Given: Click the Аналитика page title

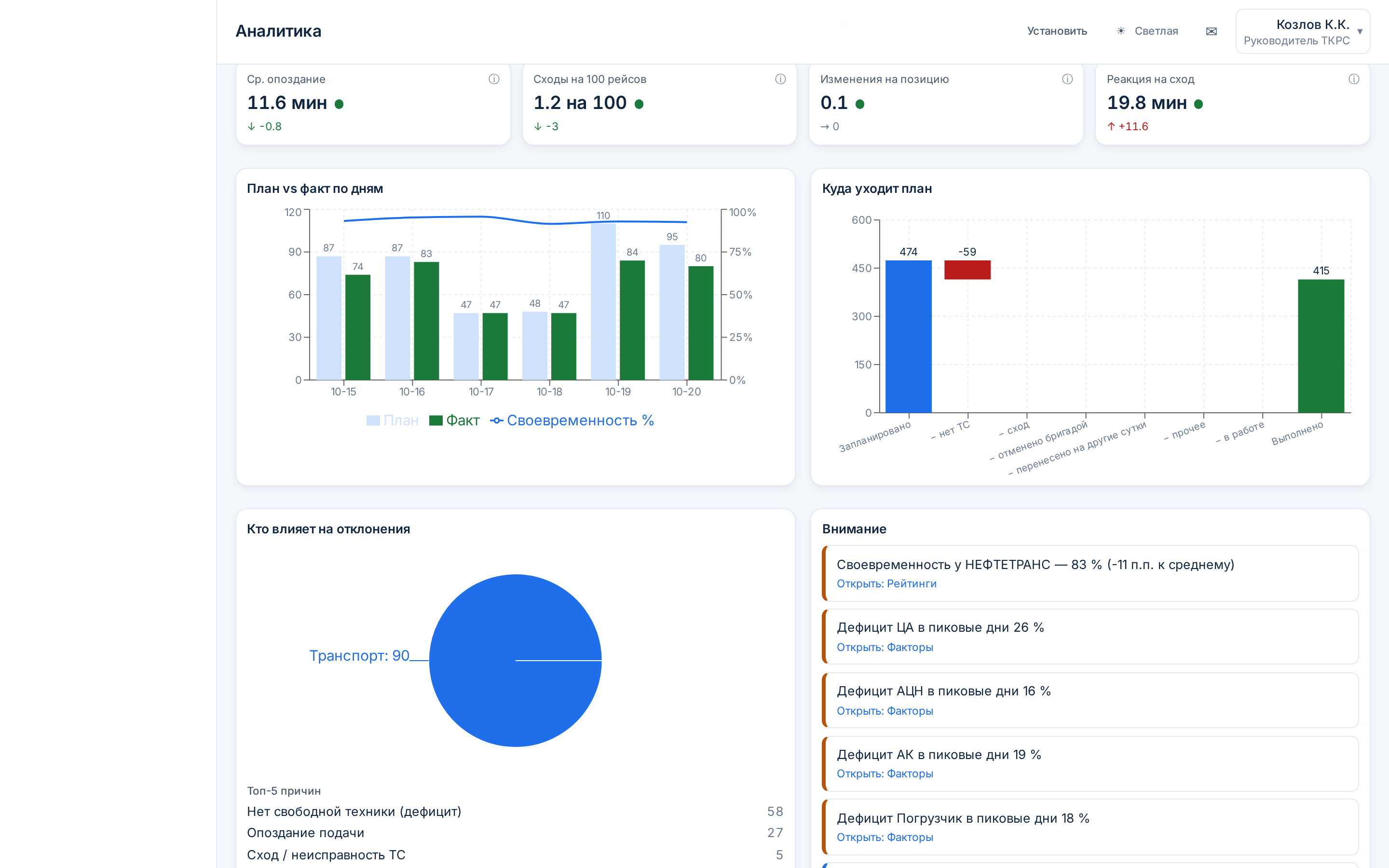Looking at the screenshot, I should [x=278, y=31].
